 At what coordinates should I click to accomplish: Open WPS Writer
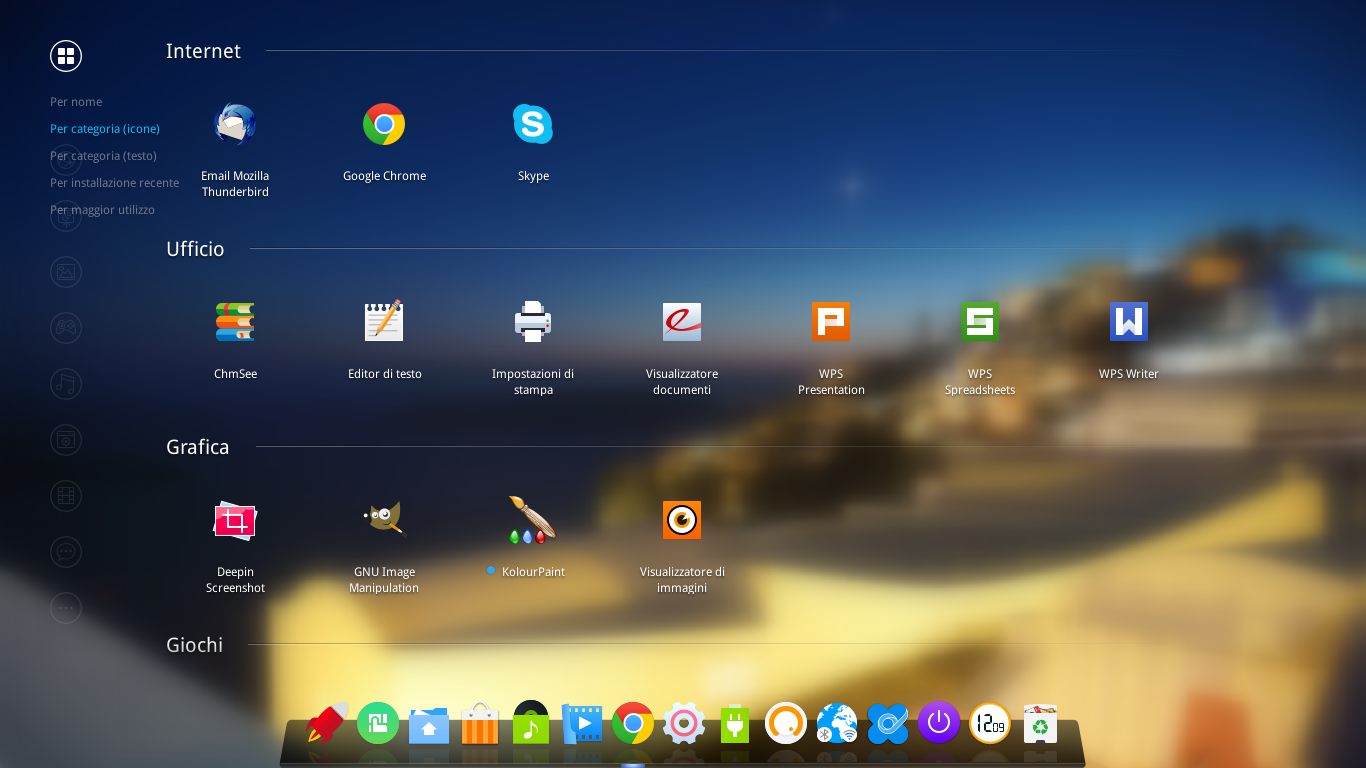point(1128,322)
